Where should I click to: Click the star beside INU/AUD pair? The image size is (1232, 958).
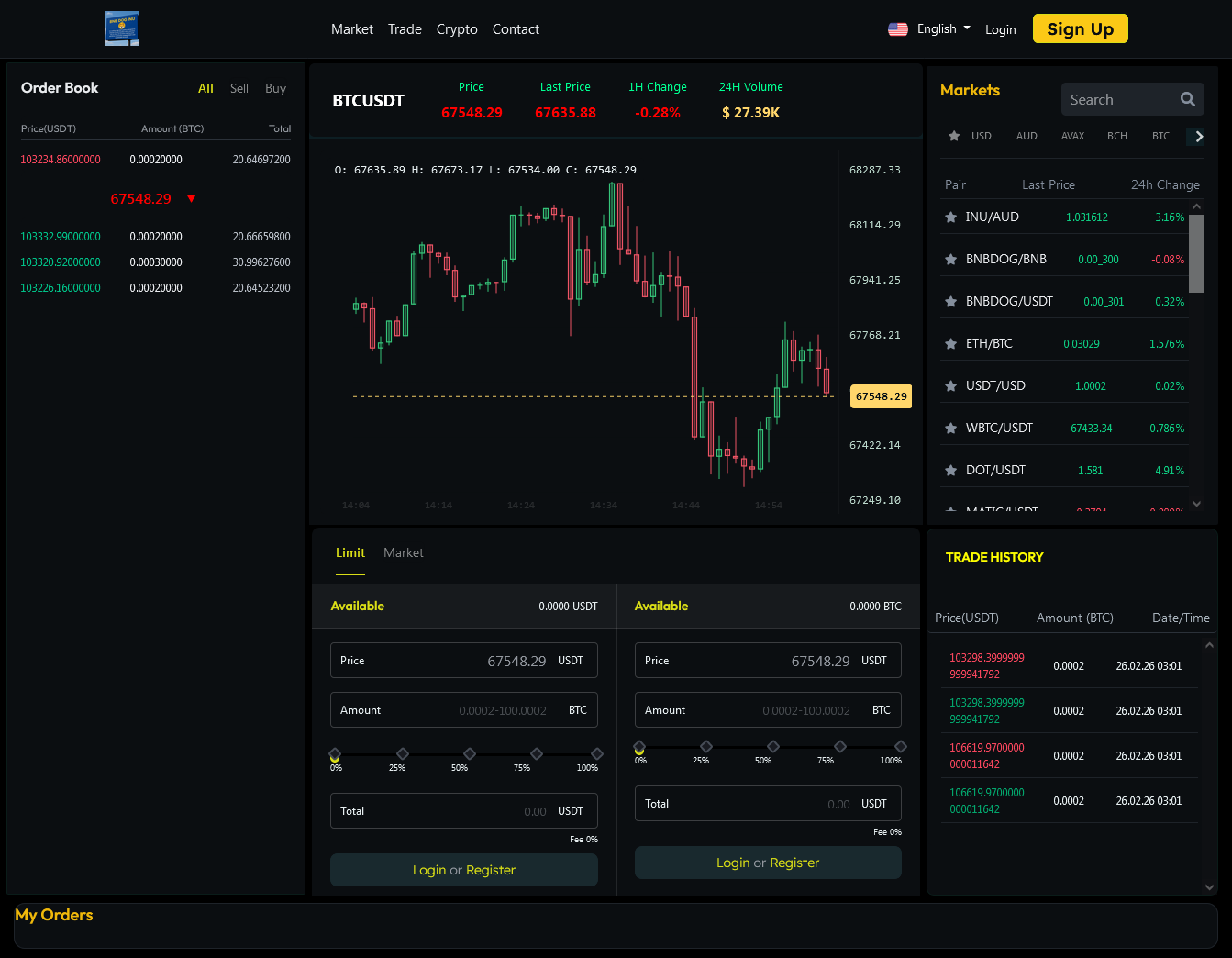(950, 217)
